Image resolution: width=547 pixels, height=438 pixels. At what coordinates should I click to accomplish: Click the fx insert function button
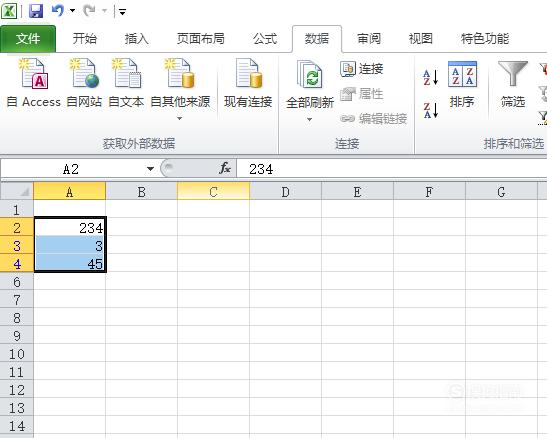tap(225, 169)
